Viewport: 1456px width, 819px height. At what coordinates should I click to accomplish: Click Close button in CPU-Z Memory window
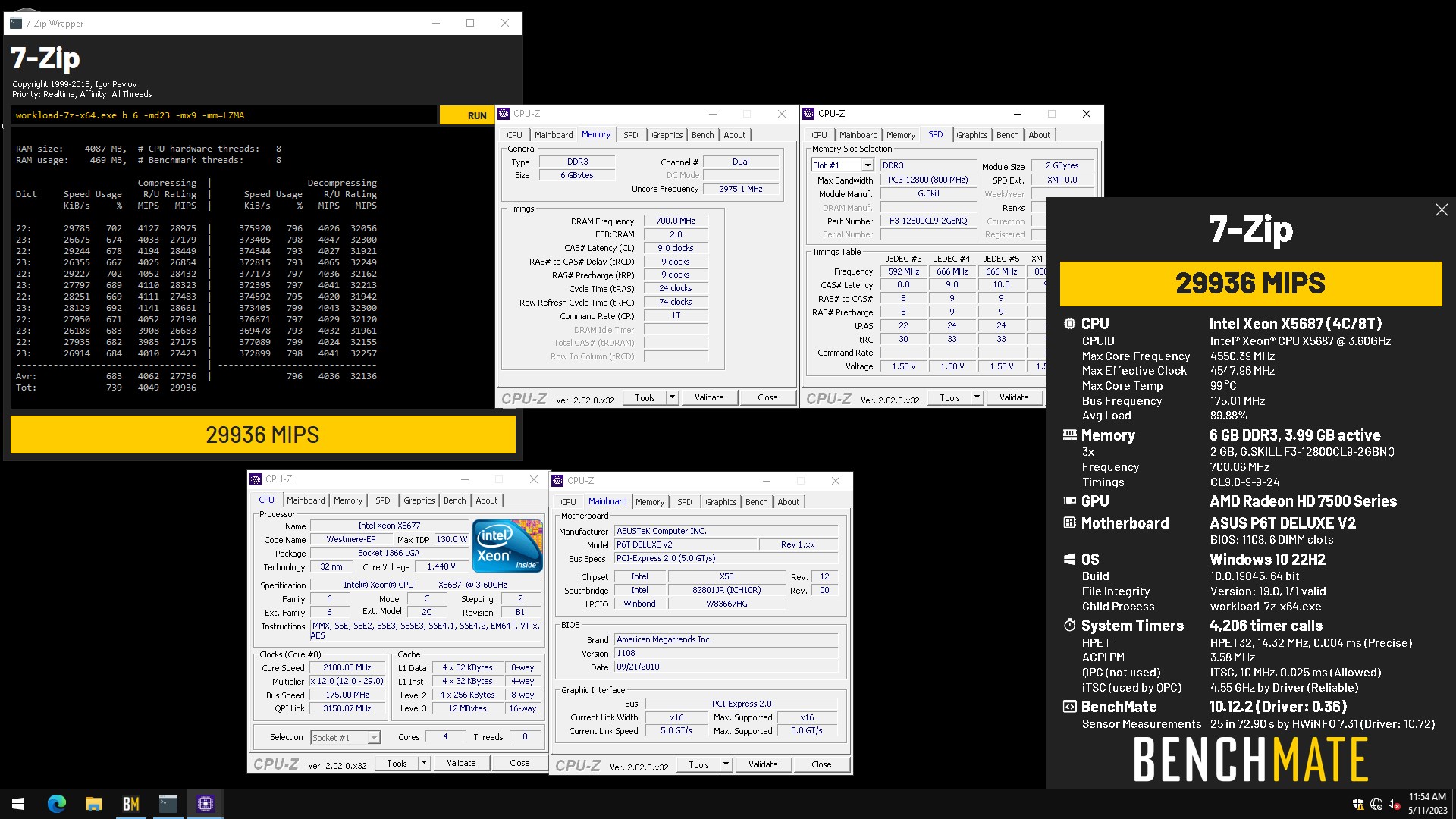(x=767, y=397)
